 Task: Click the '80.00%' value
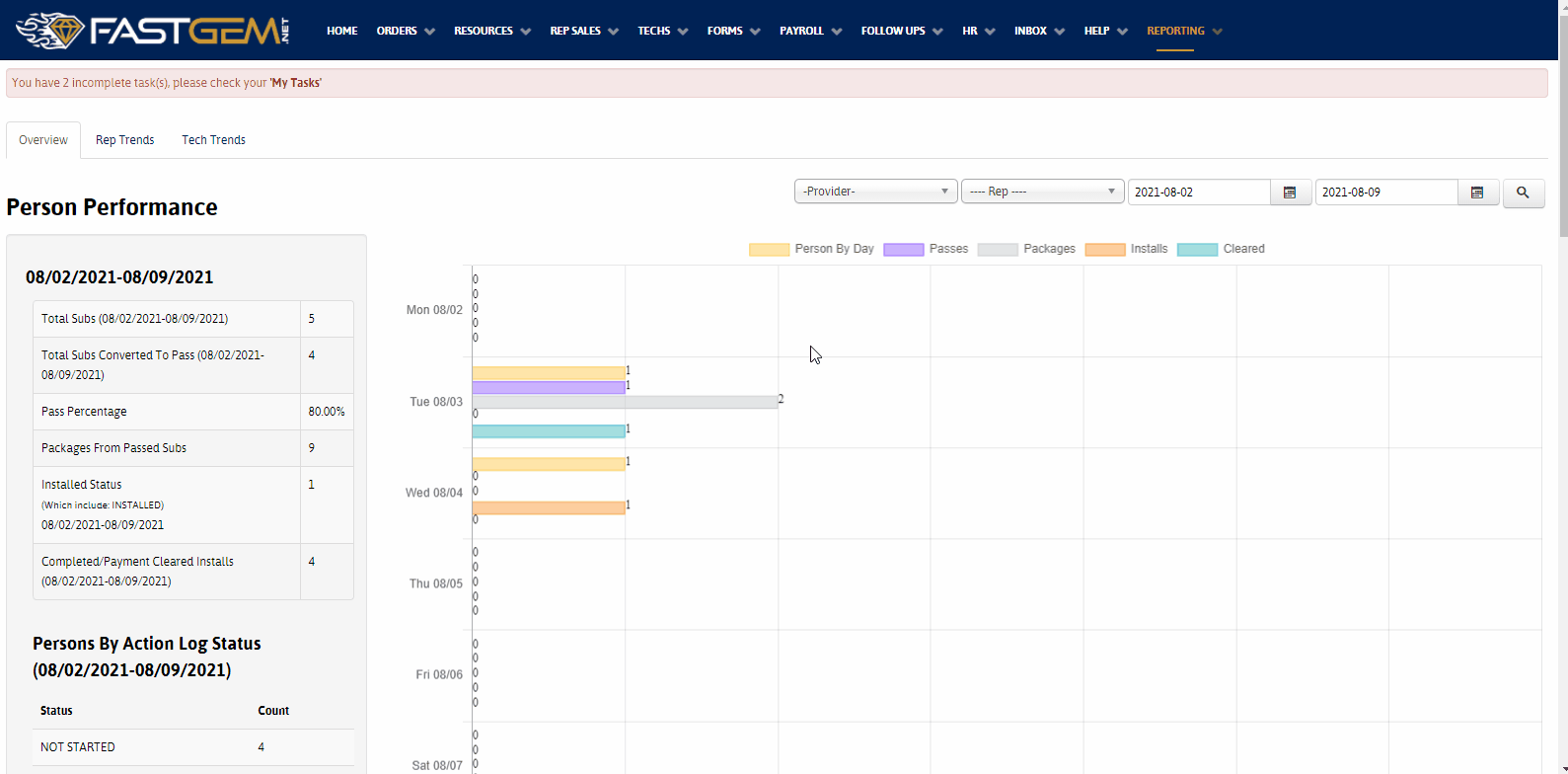tap(327, 412)
